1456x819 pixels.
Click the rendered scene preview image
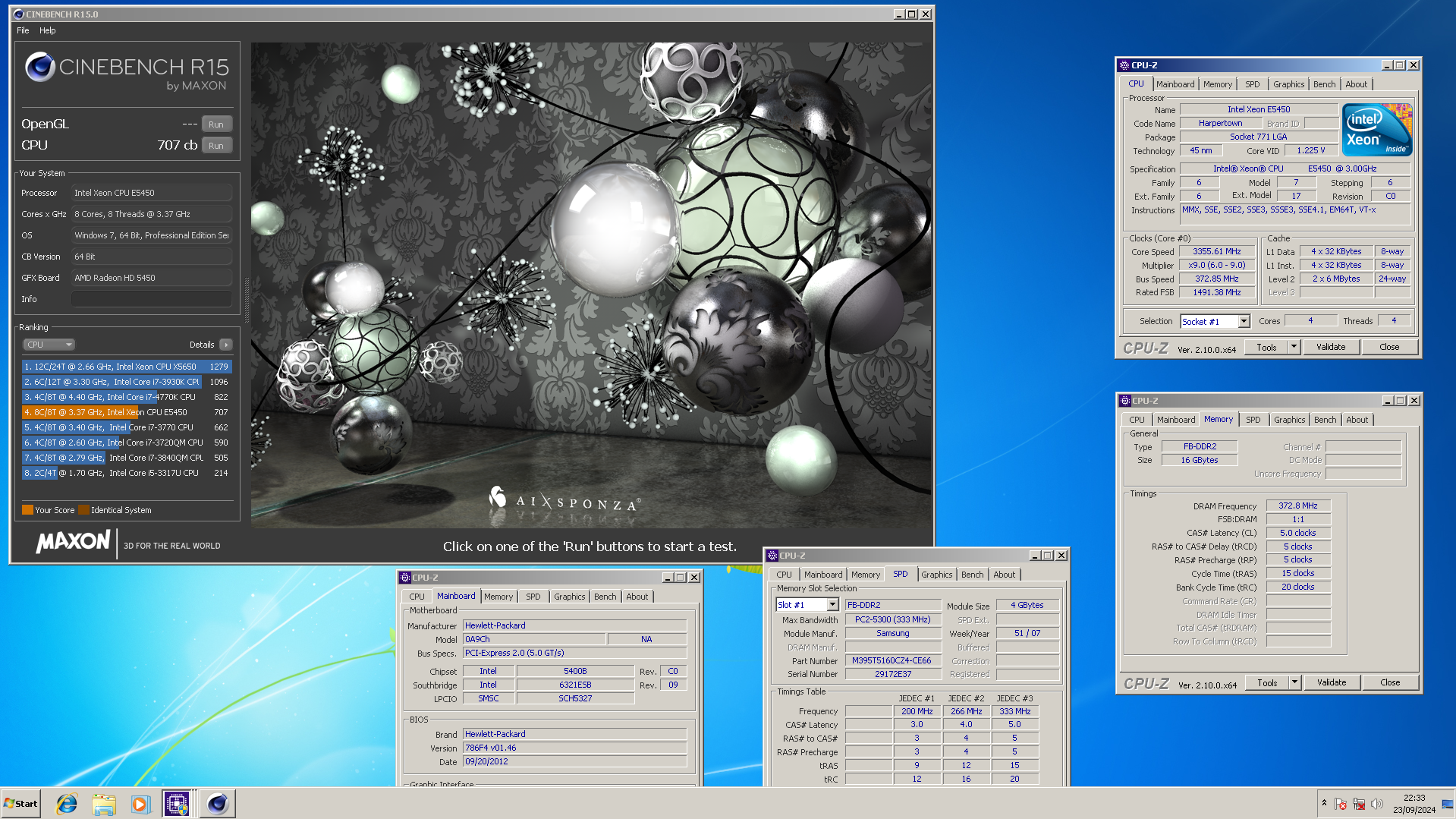pos(591,285)
